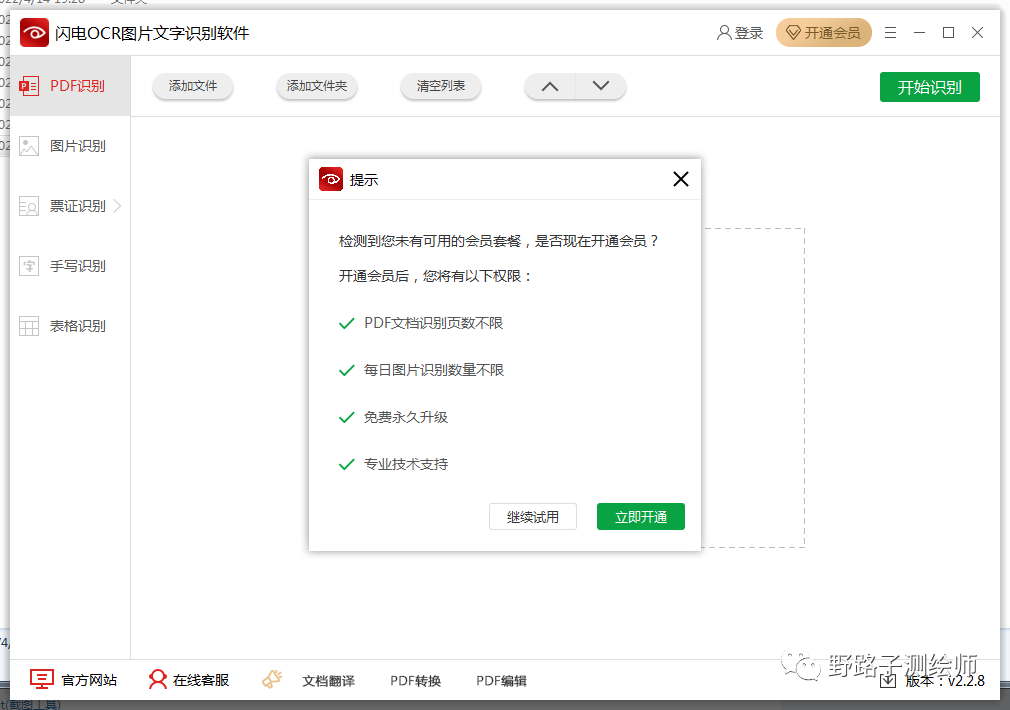
Task: Click the PDF识别 sidebar icon
Action: click(x=29, y=86)
